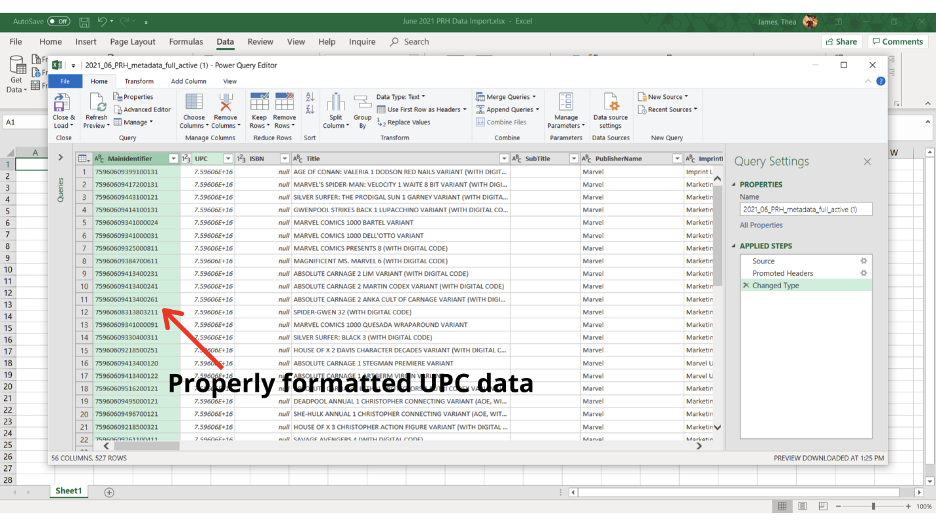Viewport: 936px width, 526px height.
Task: Click the Remove Columns icon
Action: click(x=225, y=103)
